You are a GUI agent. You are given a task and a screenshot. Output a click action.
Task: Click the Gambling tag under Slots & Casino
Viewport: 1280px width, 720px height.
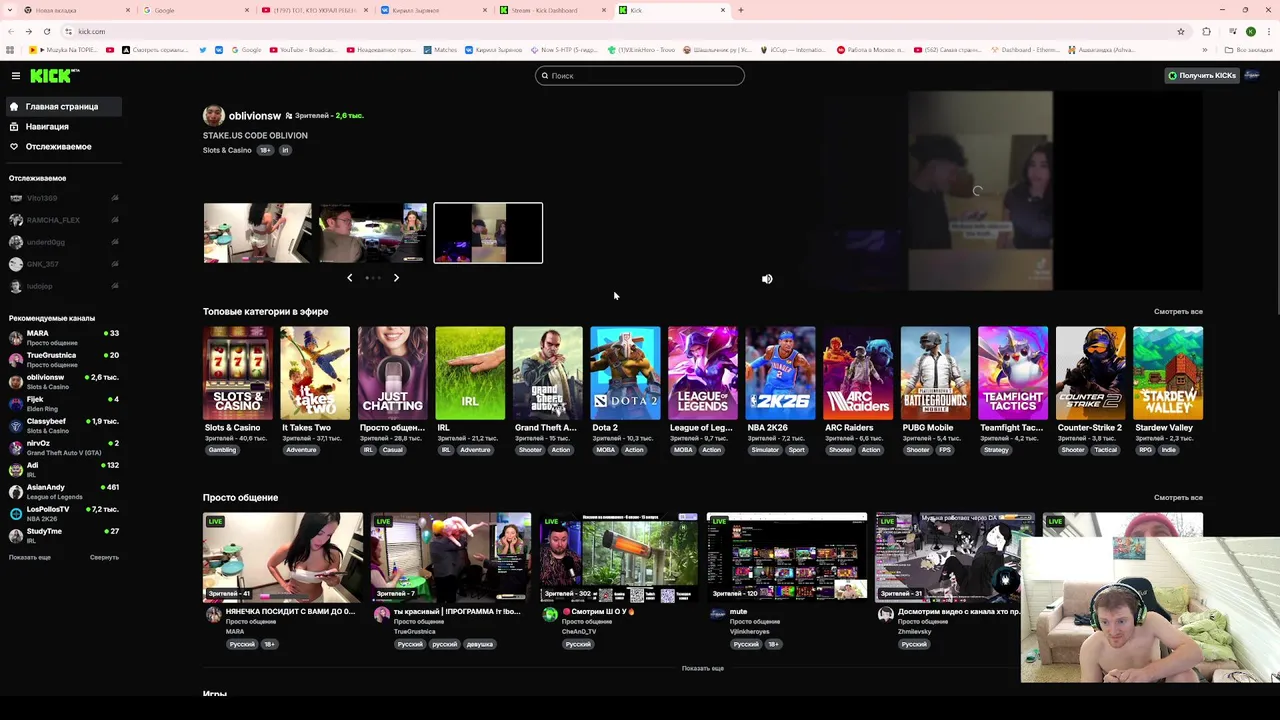tap(222, 450)
